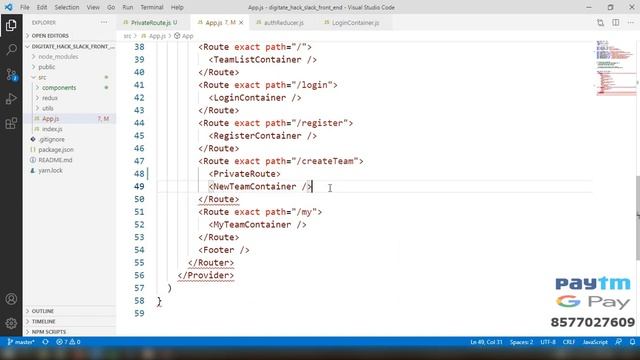Switch to the authReducer.js tab
Viewport: 640px width, 360px height.
(x=283, y=22)
